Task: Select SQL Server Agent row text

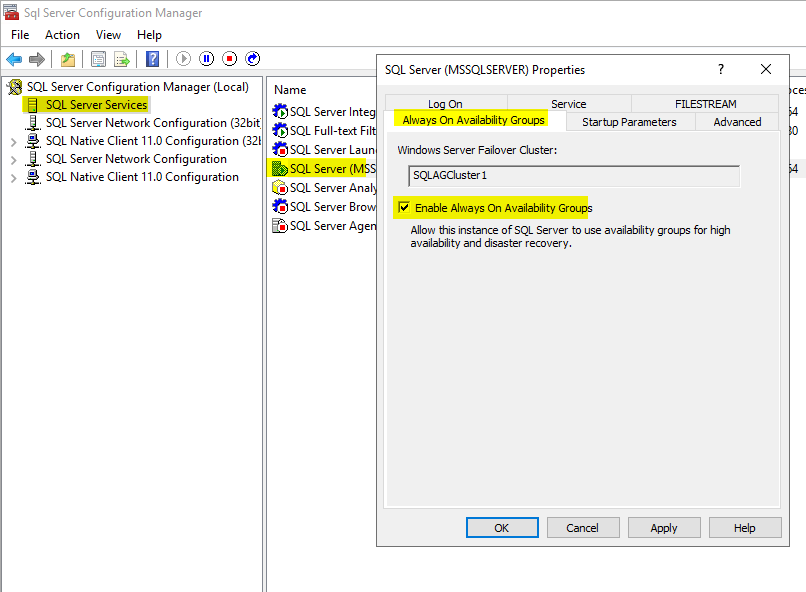Action: point(333,226)
